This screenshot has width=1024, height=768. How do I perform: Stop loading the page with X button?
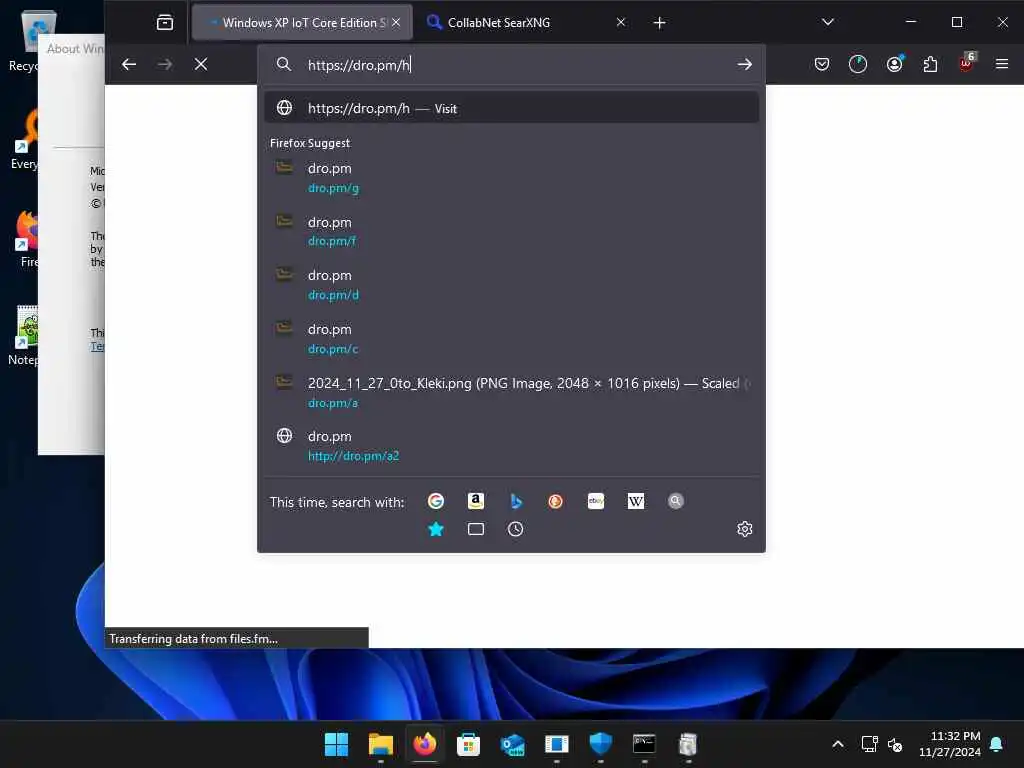[201, 64]
